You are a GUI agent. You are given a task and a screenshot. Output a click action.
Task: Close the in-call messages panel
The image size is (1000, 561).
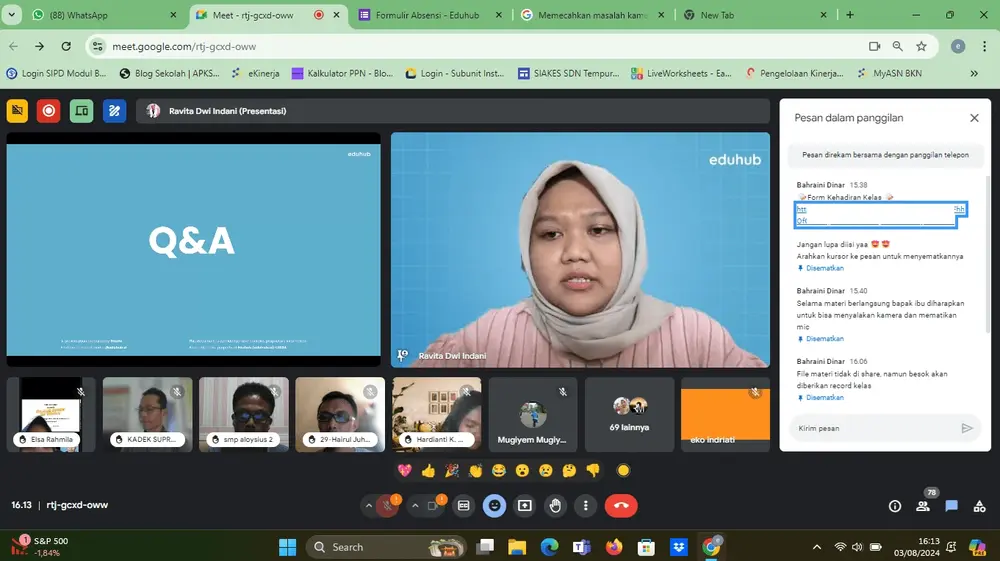point(974,118)
